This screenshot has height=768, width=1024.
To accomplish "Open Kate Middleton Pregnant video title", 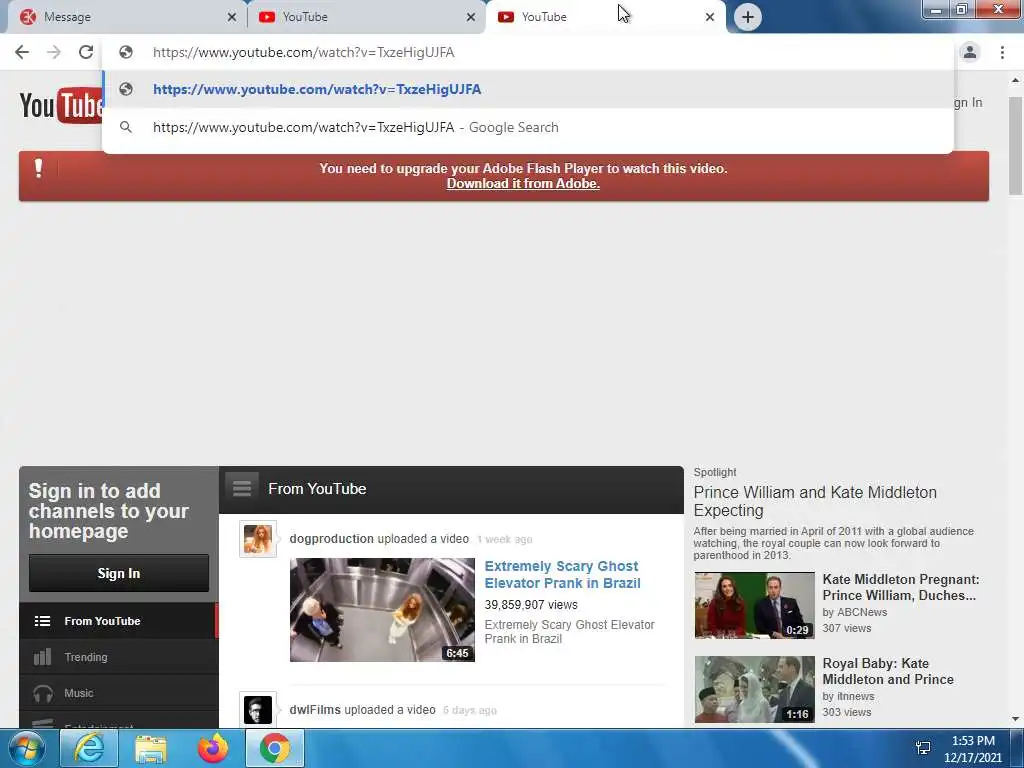I will coord(901,587).
